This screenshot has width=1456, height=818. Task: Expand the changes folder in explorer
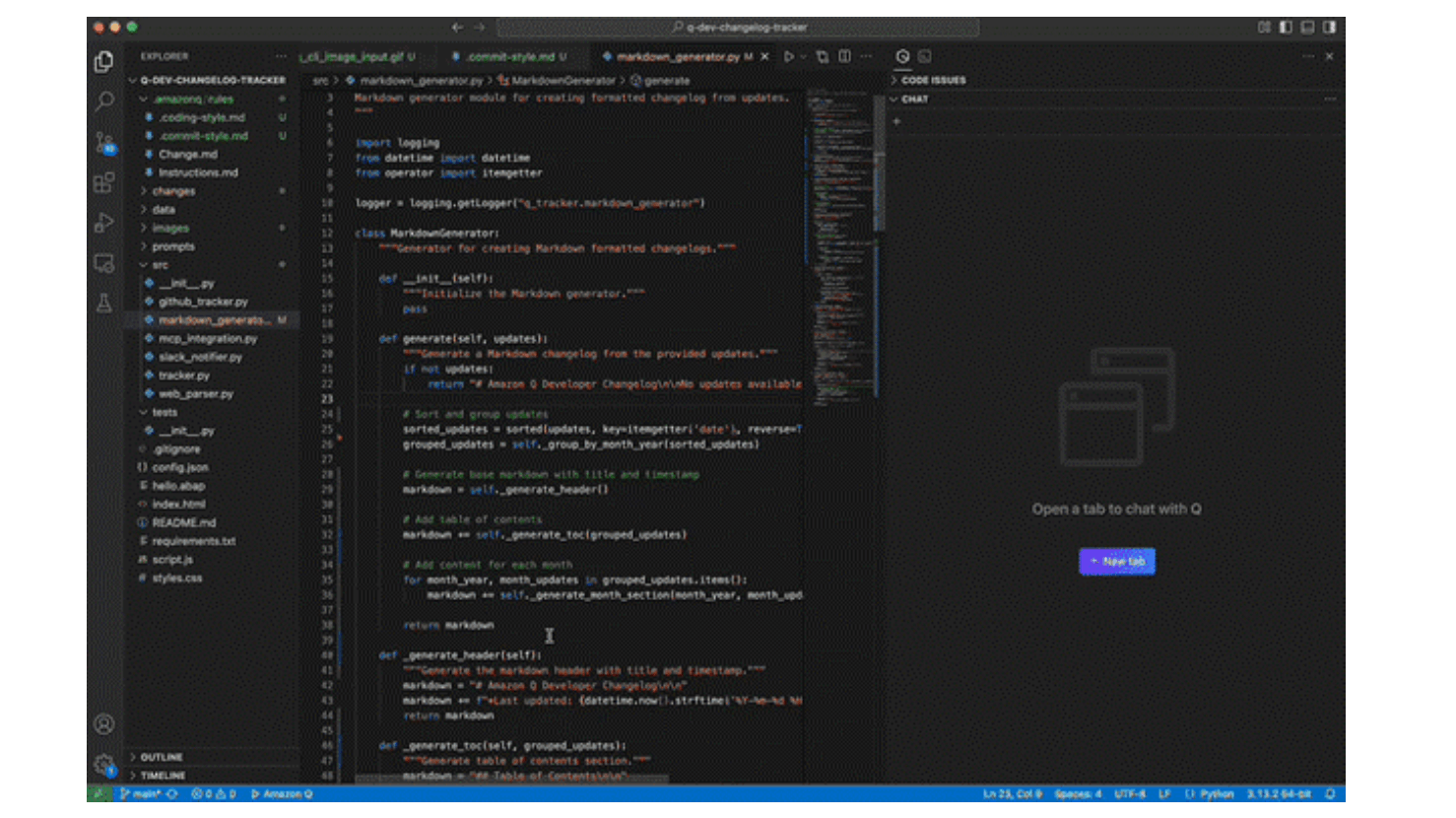173,191
